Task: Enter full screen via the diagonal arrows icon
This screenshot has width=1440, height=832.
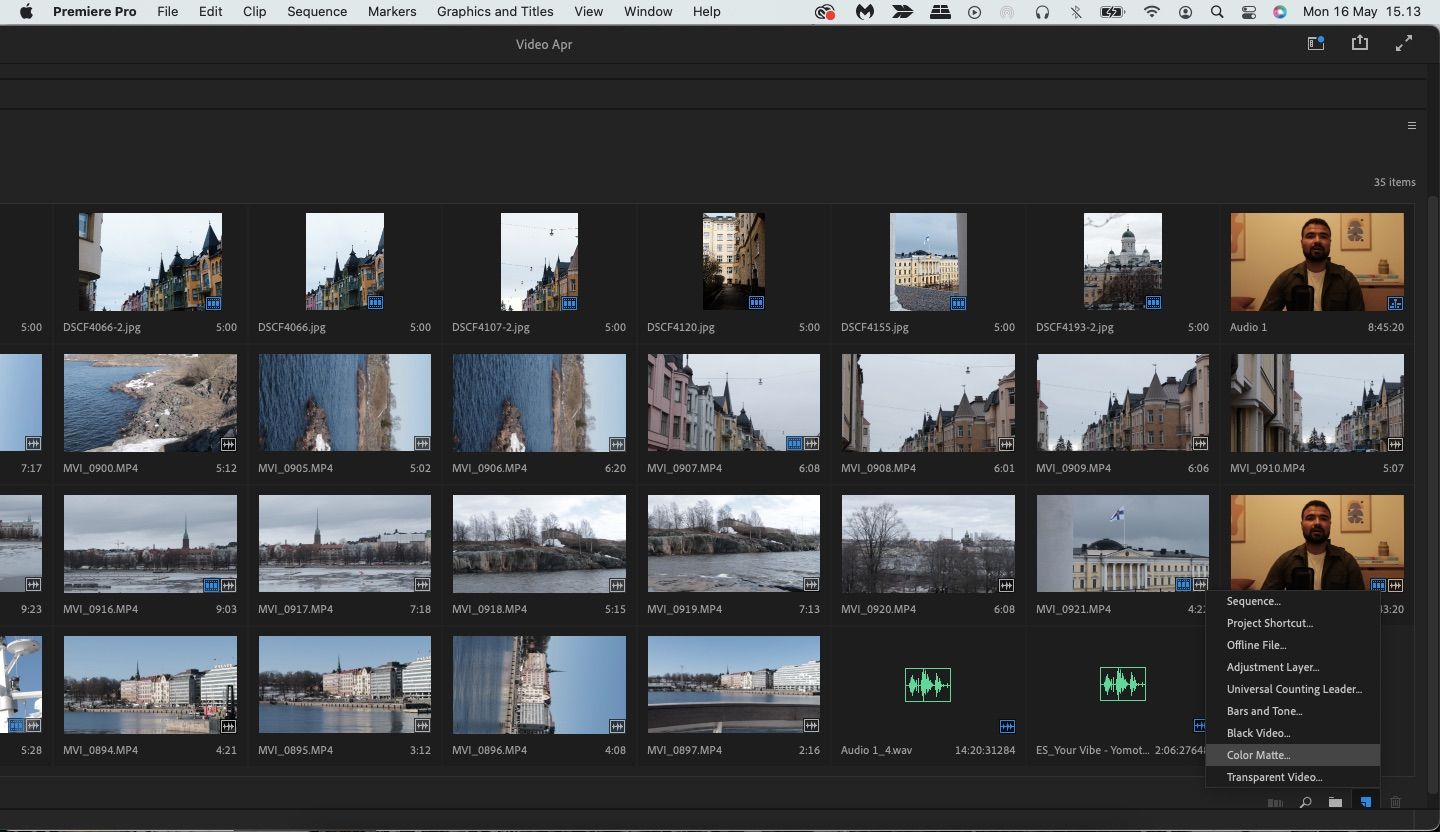Action: pos(1403,43)
